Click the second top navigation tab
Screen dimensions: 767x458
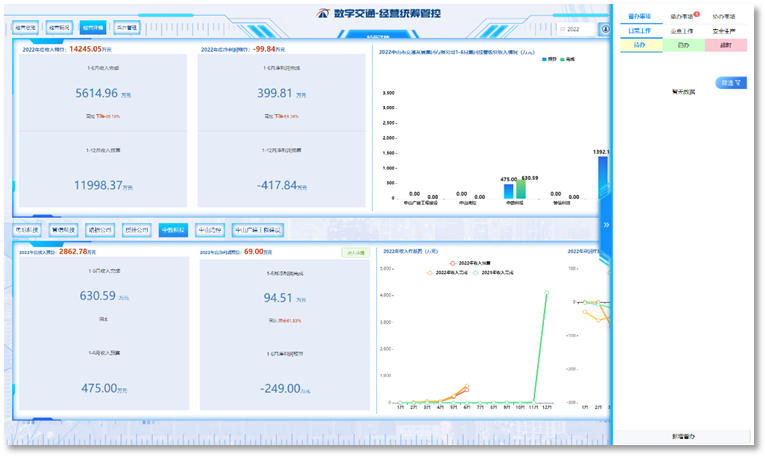[x=59, y=28]
